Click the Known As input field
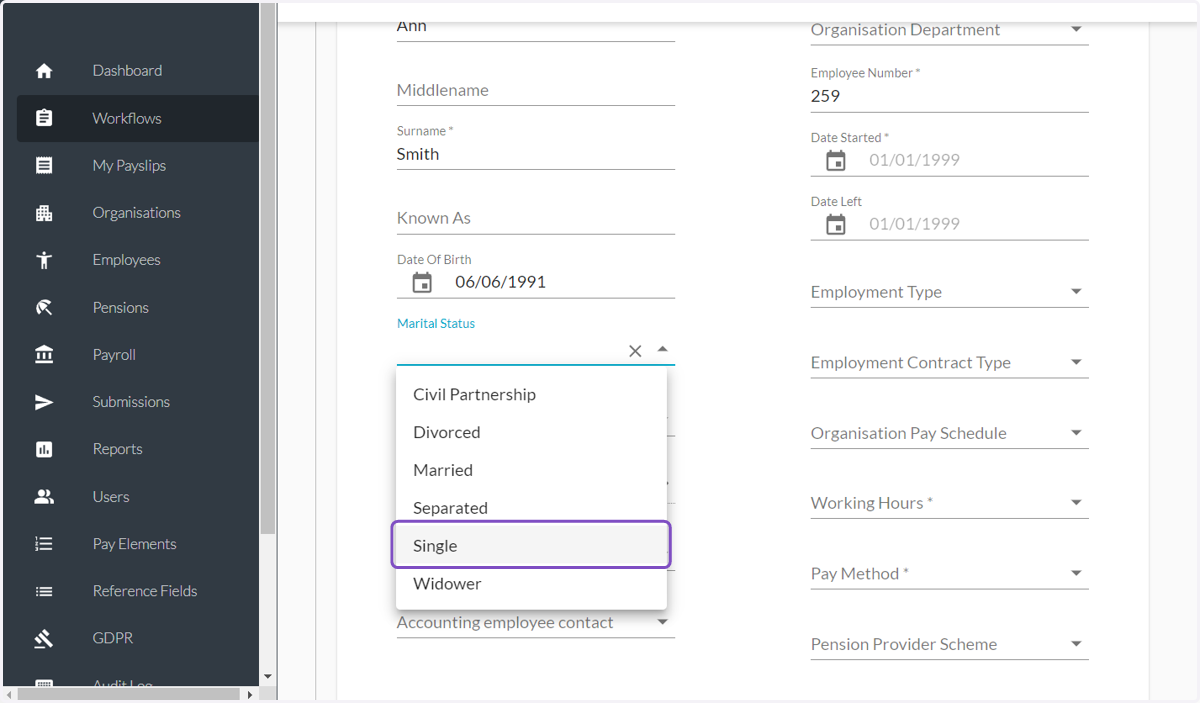 (536, 218)
